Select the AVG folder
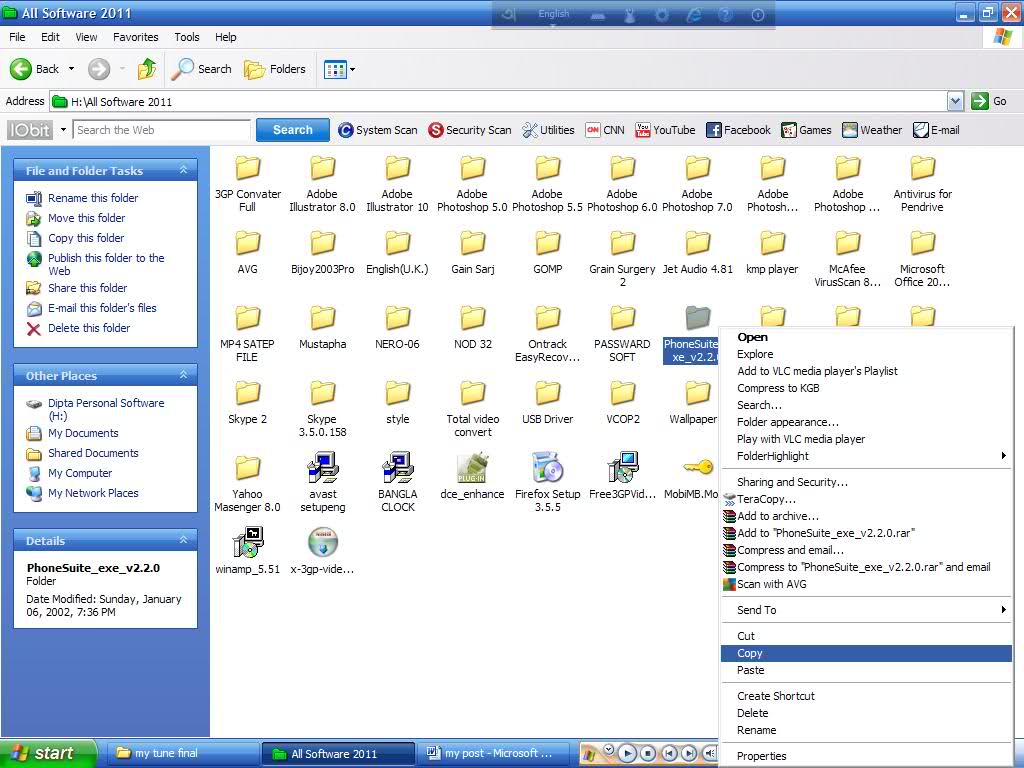The width and height of the screenshot is (1024, 768). click(248, 253)
